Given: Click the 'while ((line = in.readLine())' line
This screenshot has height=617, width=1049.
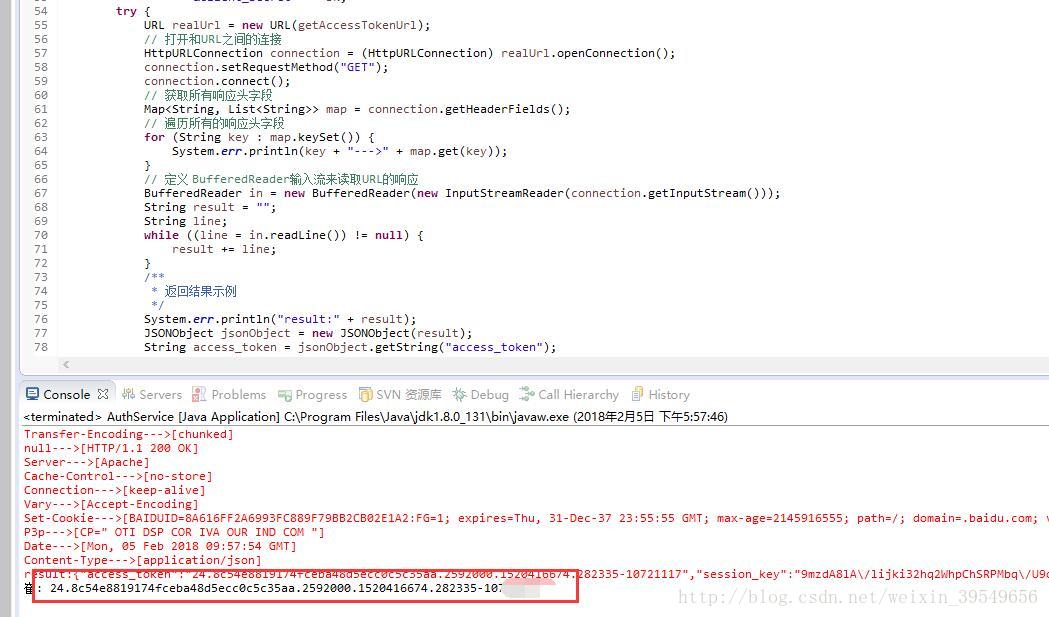Looking at the screenshot, I should [283, 236].
